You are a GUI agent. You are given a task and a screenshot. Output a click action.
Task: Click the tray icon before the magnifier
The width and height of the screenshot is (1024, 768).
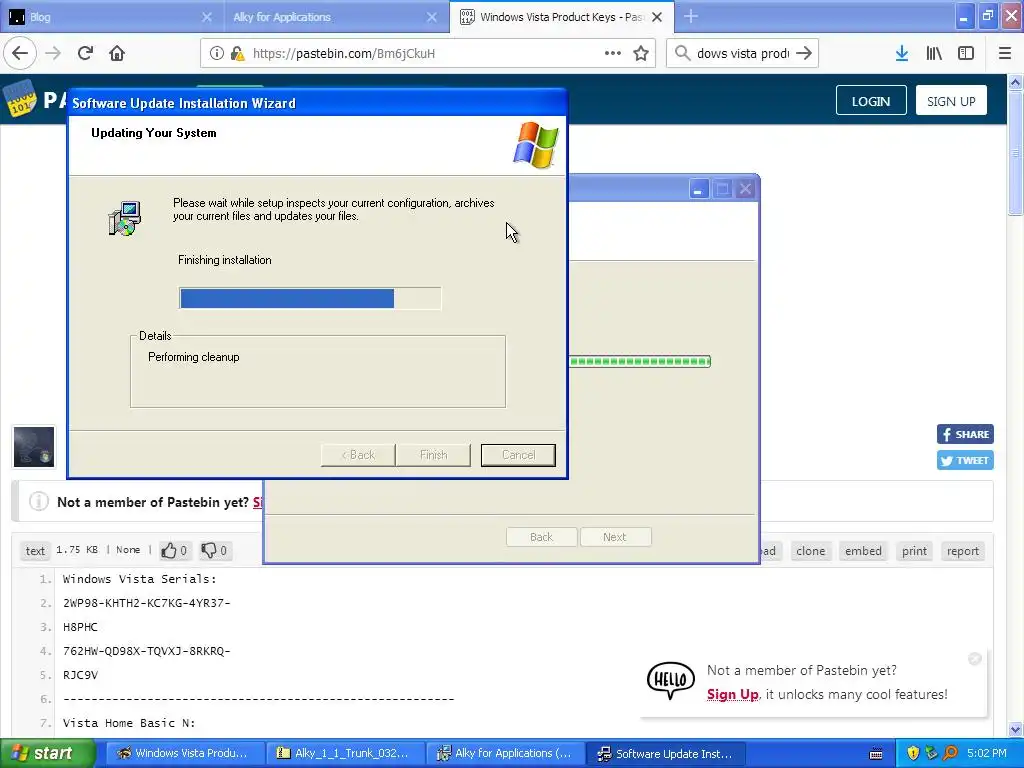pos(931,754)
